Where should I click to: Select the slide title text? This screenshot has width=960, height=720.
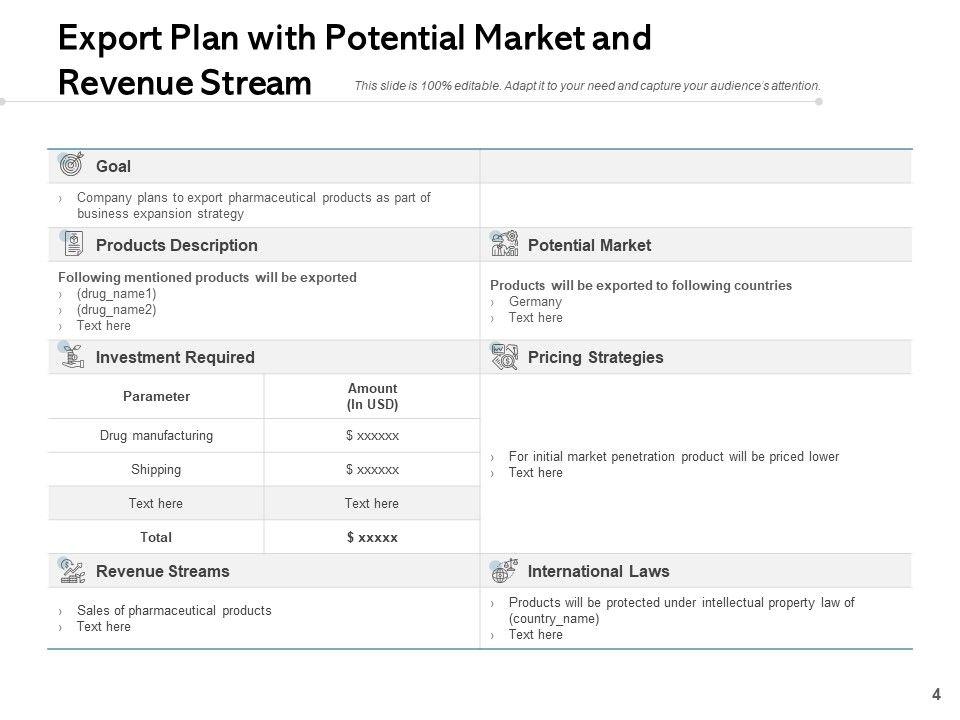click(355, 60)
